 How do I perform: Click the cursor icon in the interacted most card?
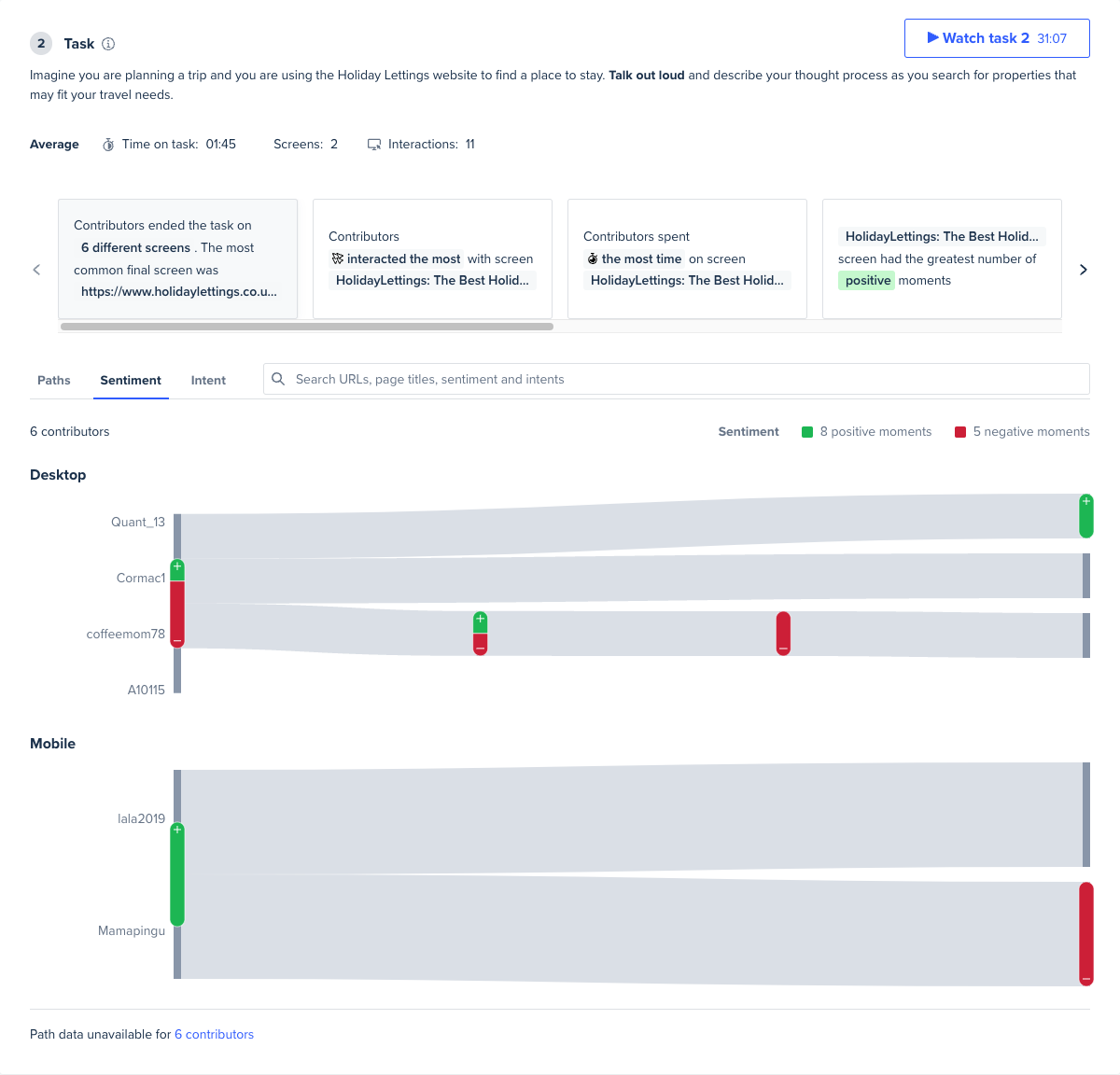click(337, 258)
